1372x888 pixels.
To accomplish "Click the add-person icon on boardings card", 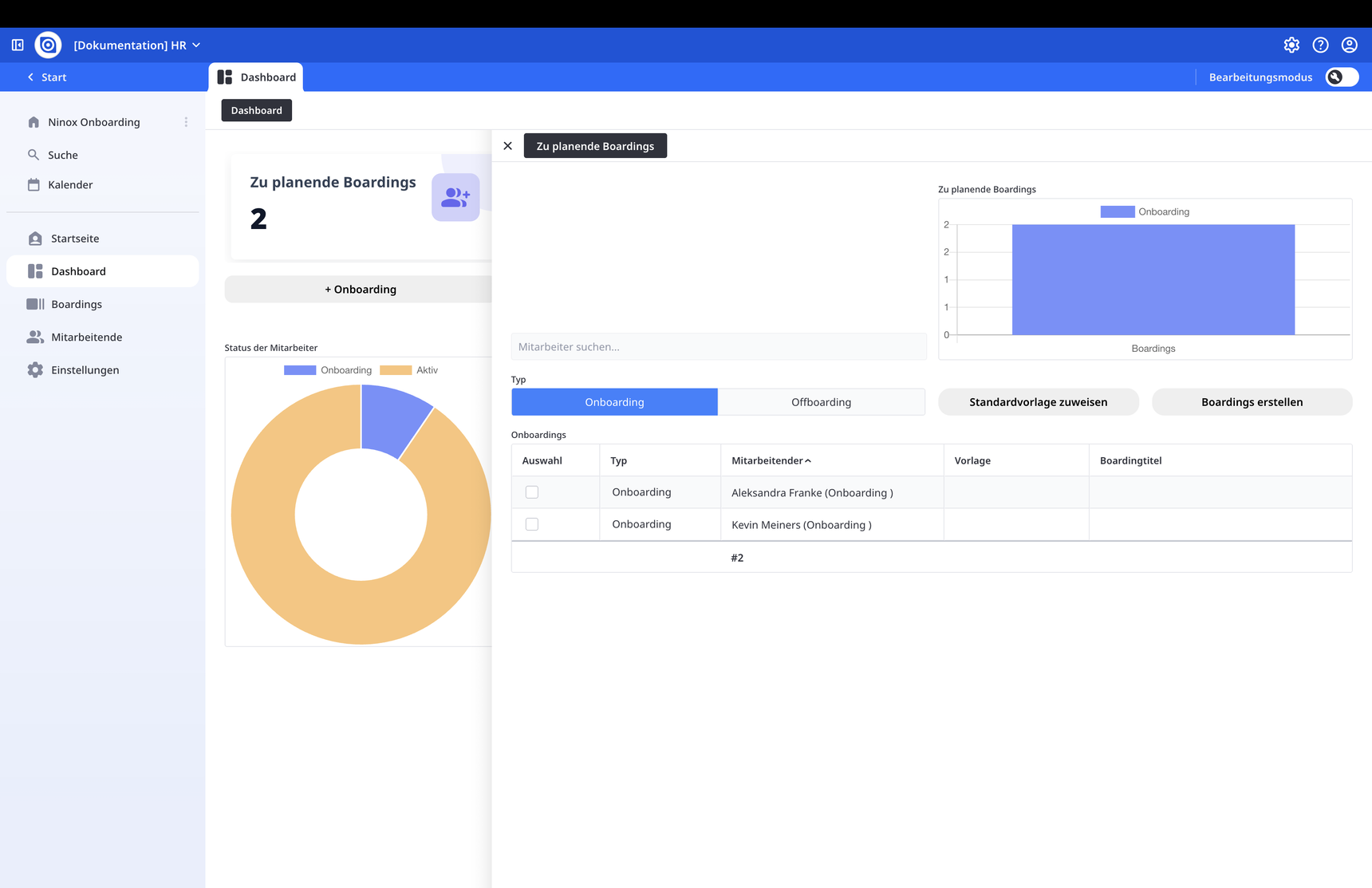I will click(455, 197).
